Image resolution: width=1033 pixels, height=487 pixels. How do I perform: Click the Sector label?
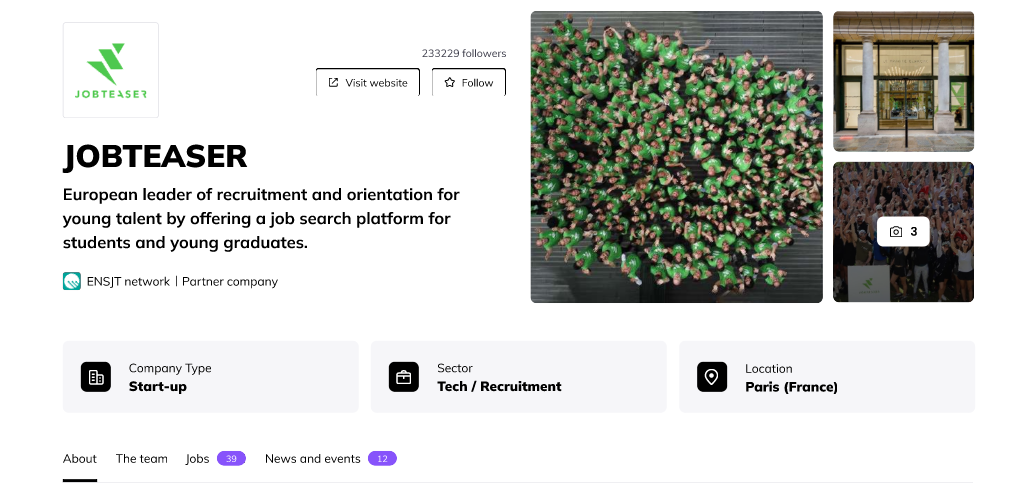pos(455,368)
